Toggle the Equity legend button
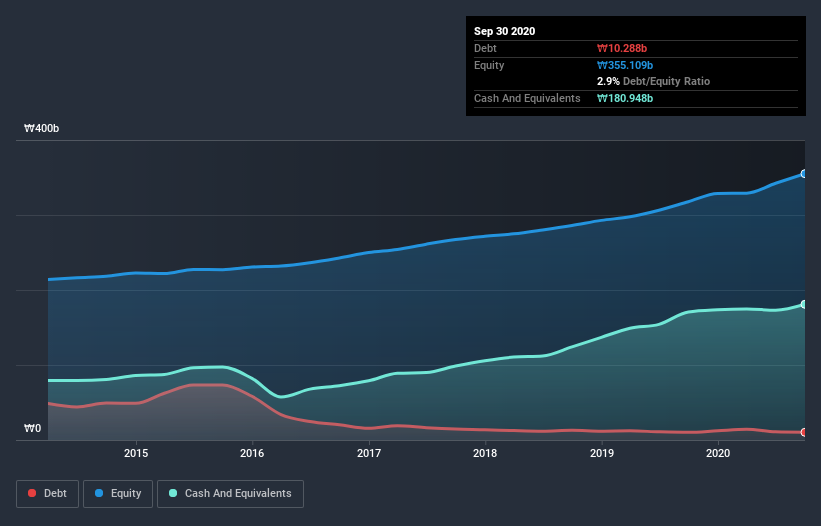Image resolution: width=821 pixels, height=526 pixels. click(118, 494)
